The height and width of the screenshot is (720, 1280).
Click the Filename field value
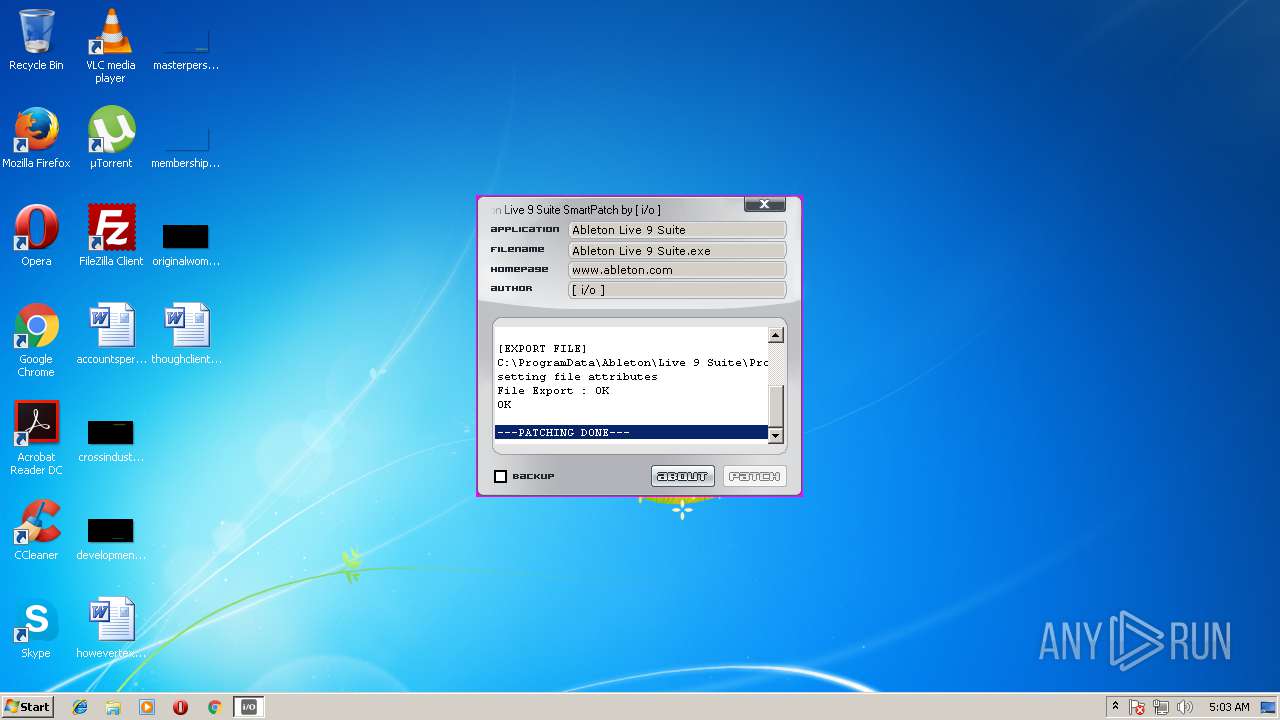(x=677, y=250)
